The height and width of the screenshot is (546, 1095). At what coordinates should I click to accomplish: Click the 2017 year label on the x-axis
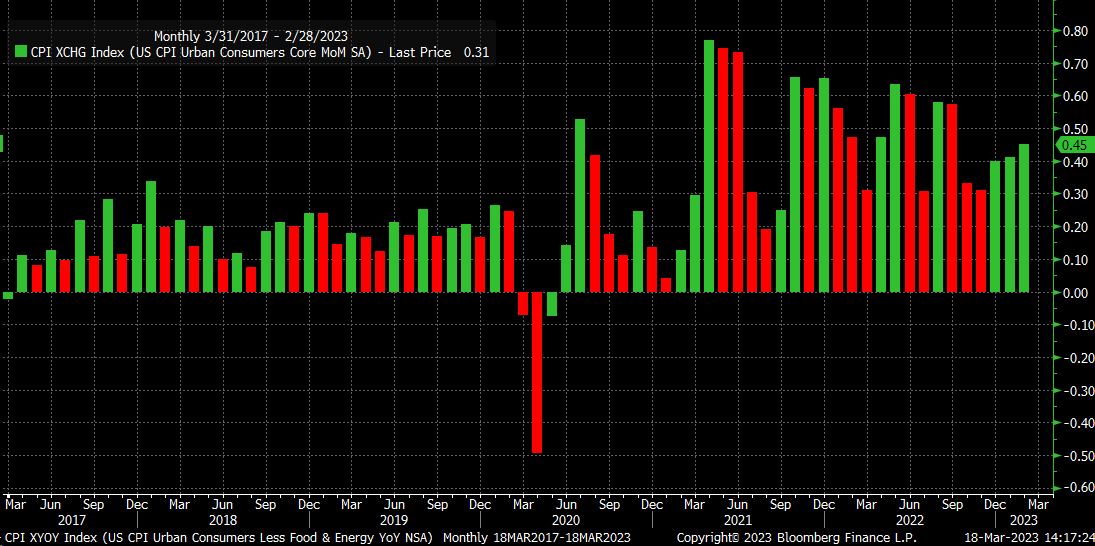point(71,520)
